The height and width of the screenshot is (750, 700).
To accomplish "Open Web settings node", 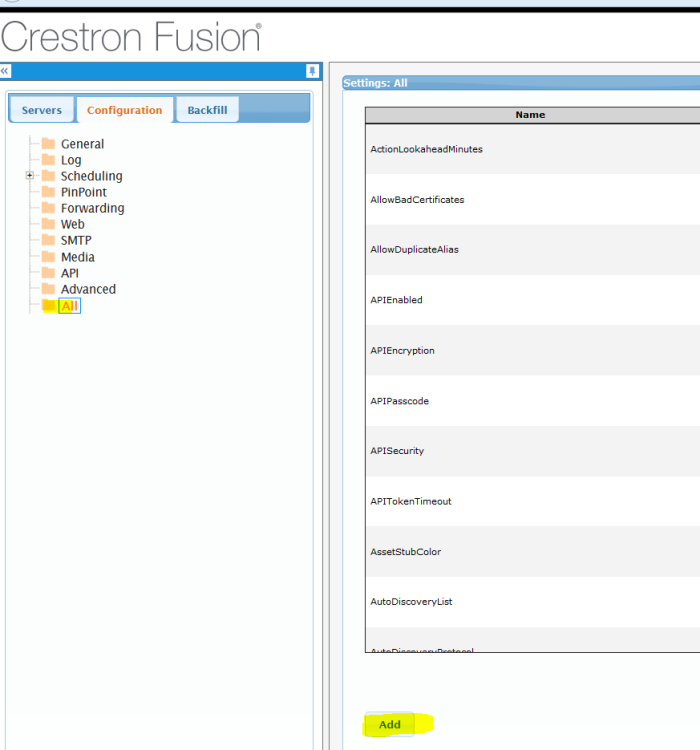I will 72,224.
